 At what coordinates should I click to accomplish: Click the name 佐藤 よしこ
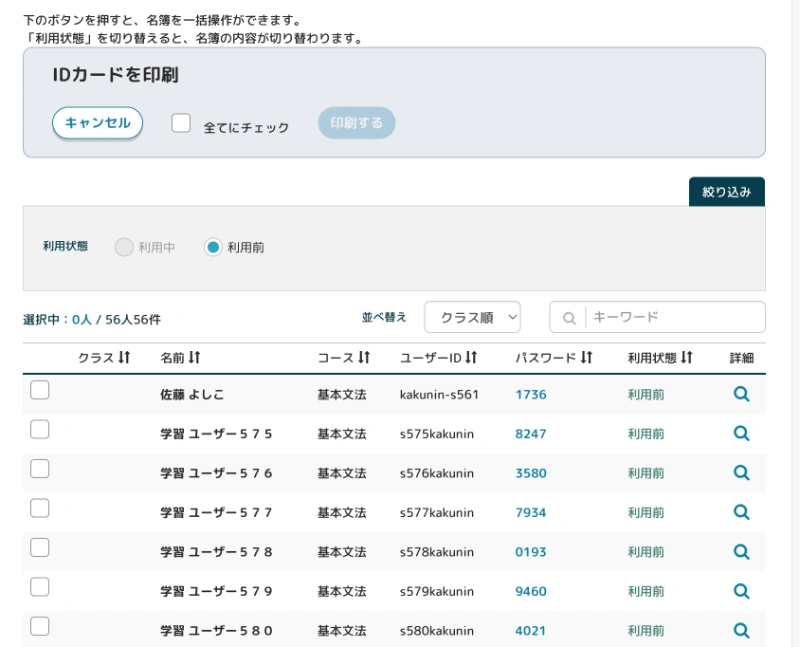click(x=192, y=394)
